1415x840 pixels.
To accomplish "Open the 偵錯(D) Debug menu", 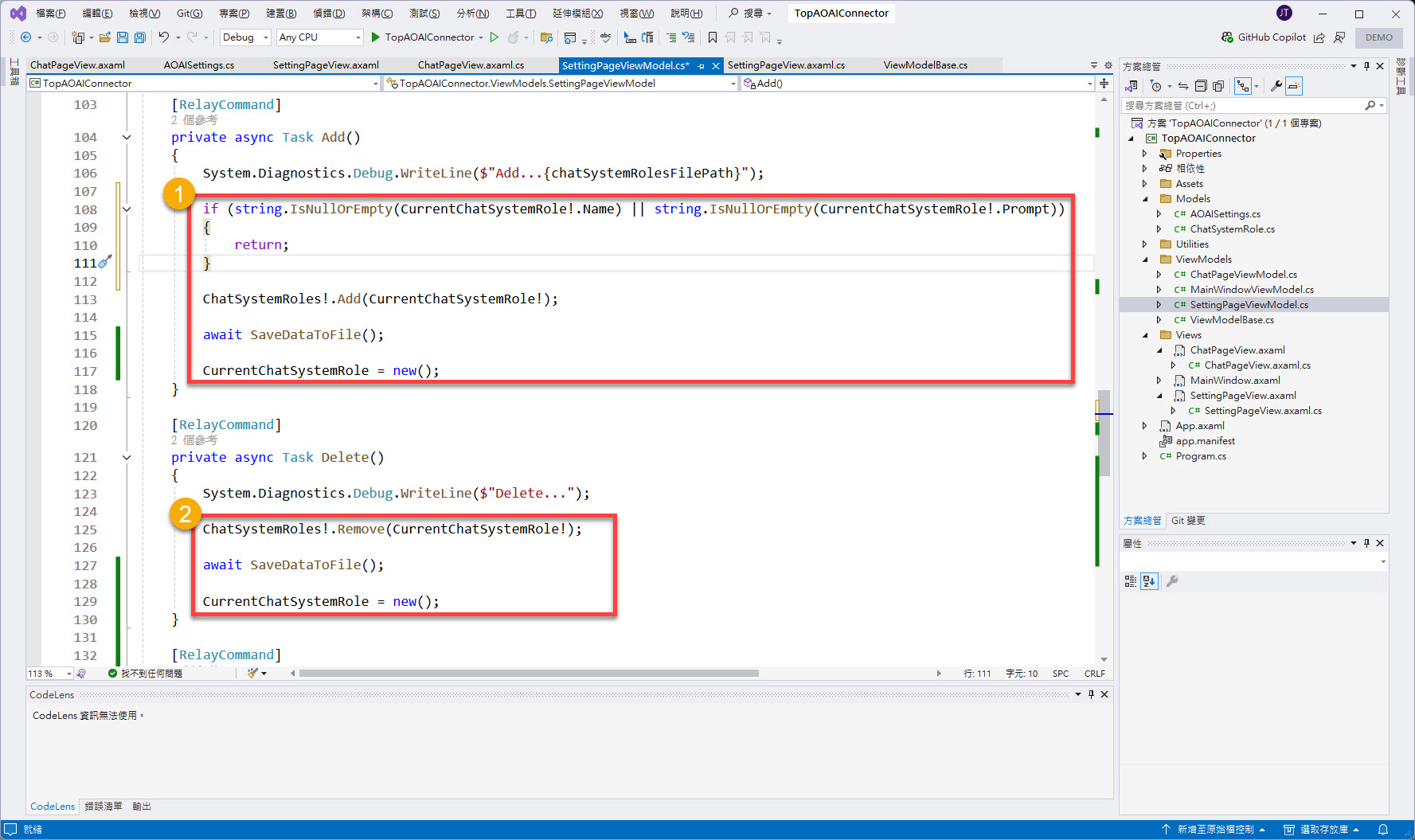I will tap(329, 13).
